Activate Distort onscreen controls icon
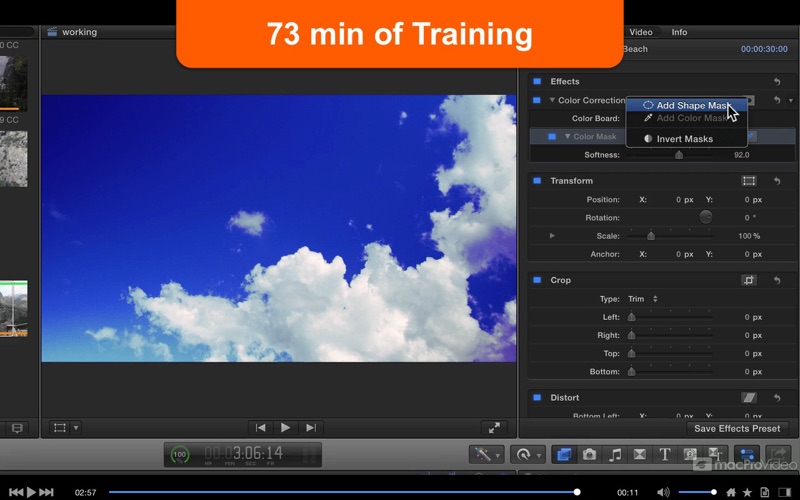The image size is (800, 500). point(748,397)
